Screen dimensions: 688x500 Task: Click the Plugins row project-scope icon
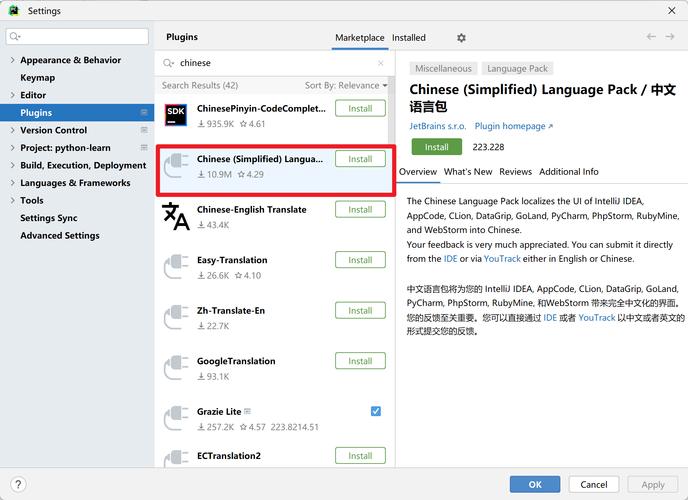click(x=144, y=113)
